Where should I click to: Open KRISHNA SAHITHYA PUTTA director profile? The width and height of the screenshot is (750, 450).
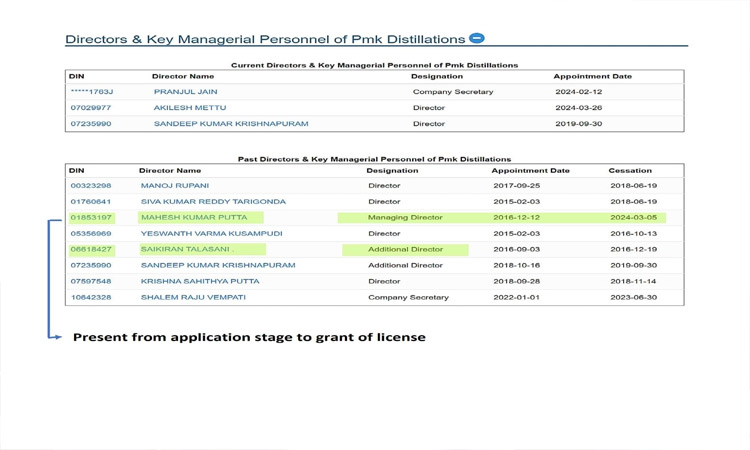[x=200, y=281]
